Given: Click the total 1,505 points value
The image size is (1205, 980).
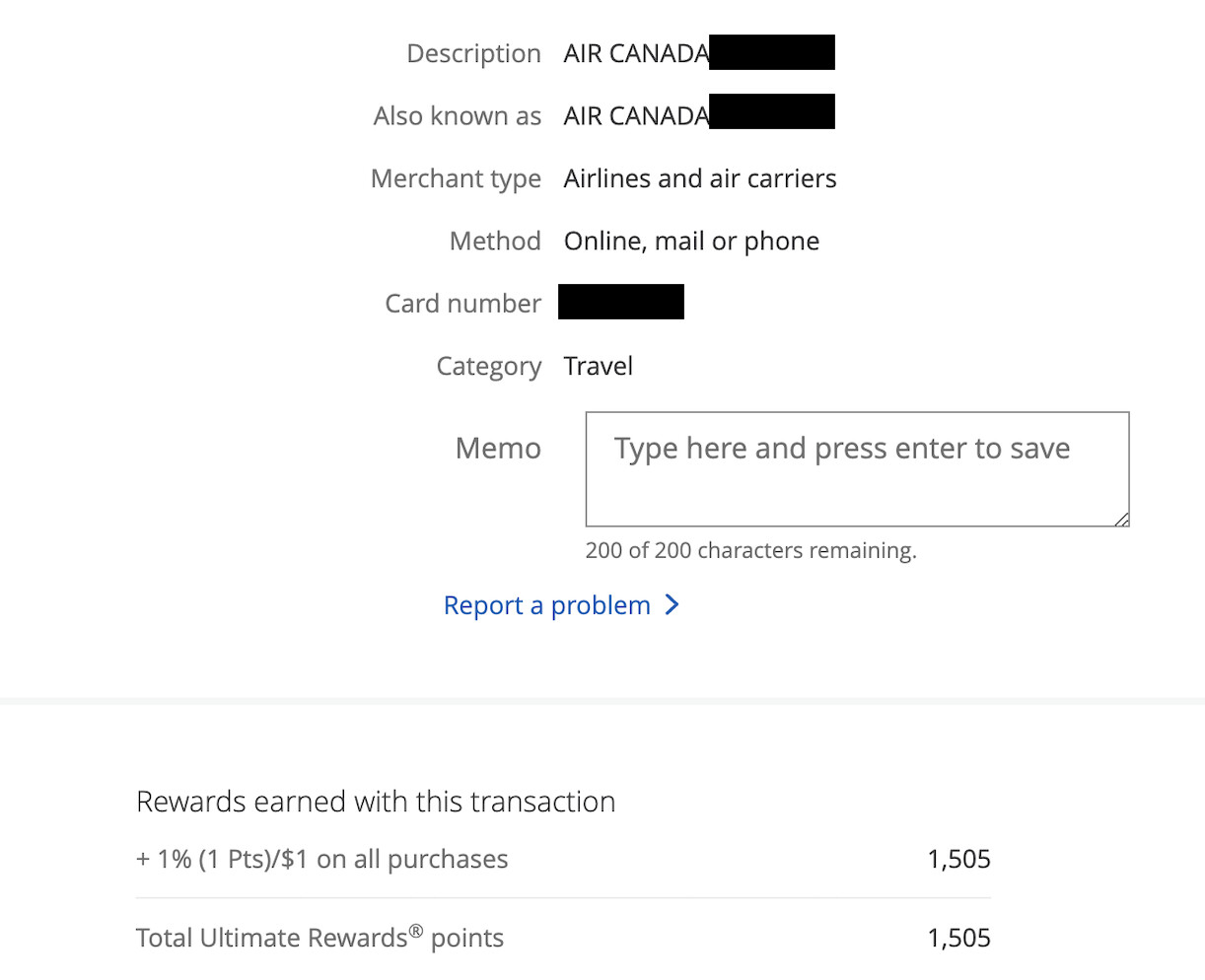Looking at the screenshot, I should click(958, 938).
